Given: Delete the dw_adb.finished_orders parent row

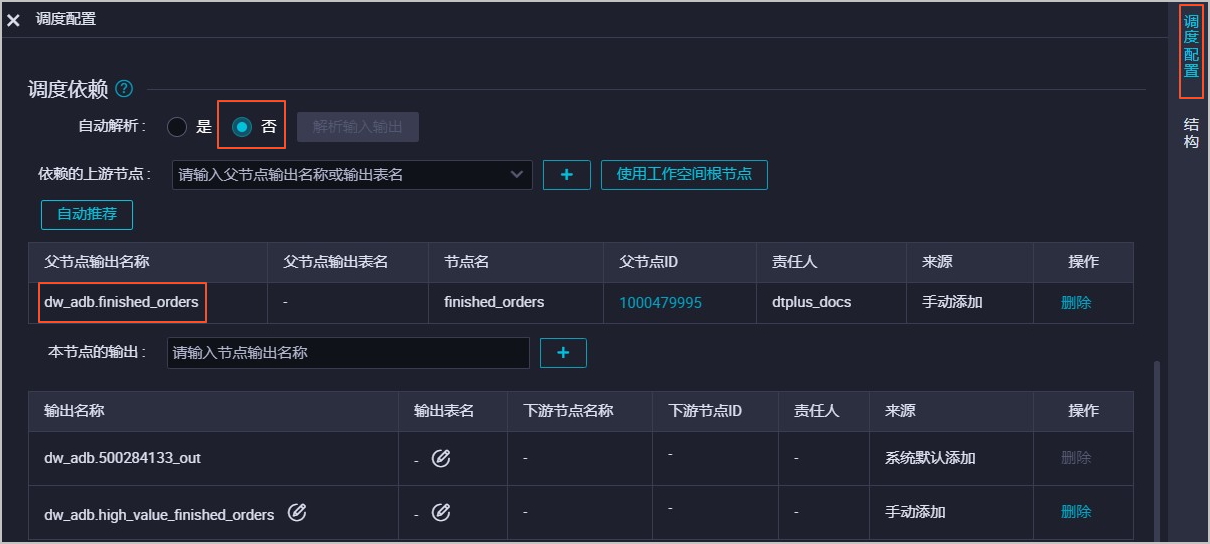Looking at the screenshot, I should pyautogui.click(x=1076, y=302).
